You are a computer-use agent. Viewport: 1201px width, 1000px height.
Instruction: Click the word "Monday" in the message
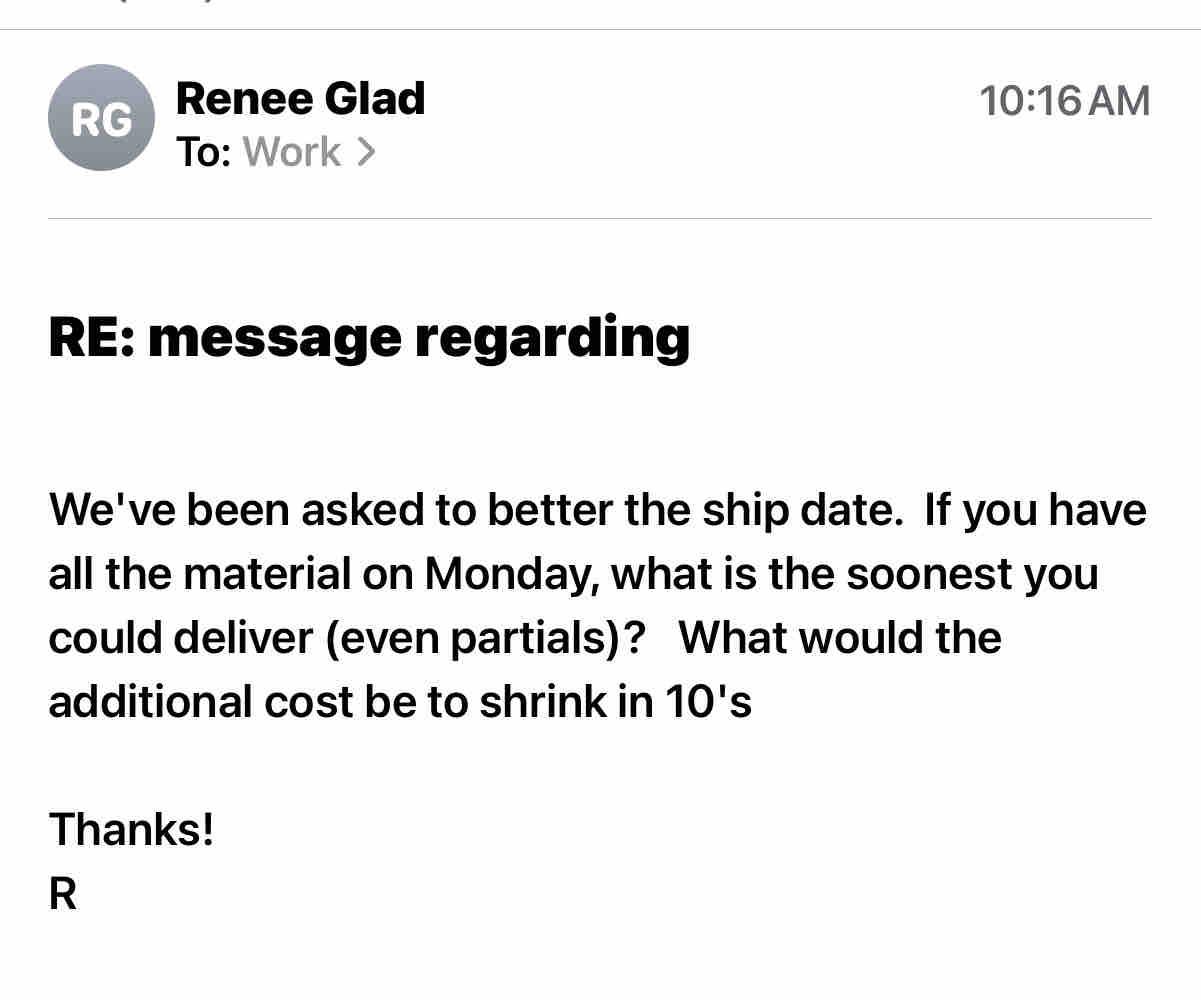pos(510,575)
